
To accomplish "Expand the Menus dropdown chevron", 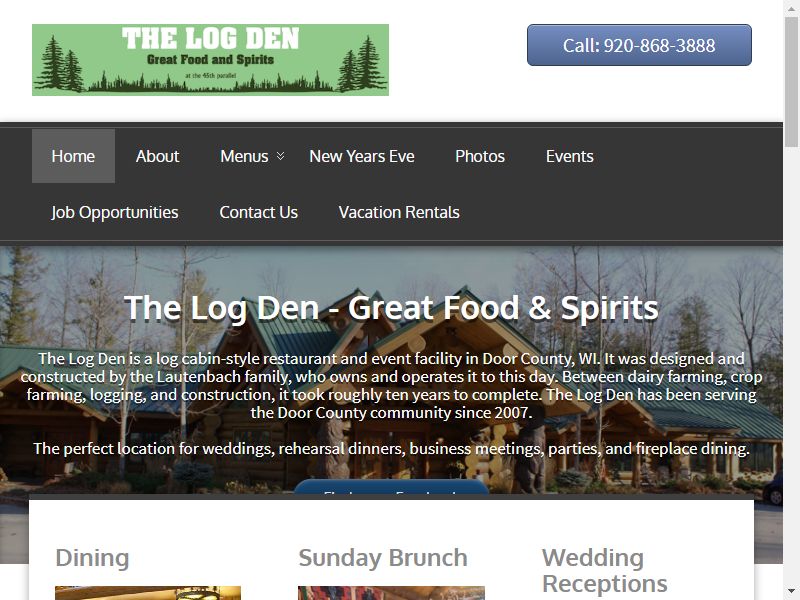I will click(280, 156).
